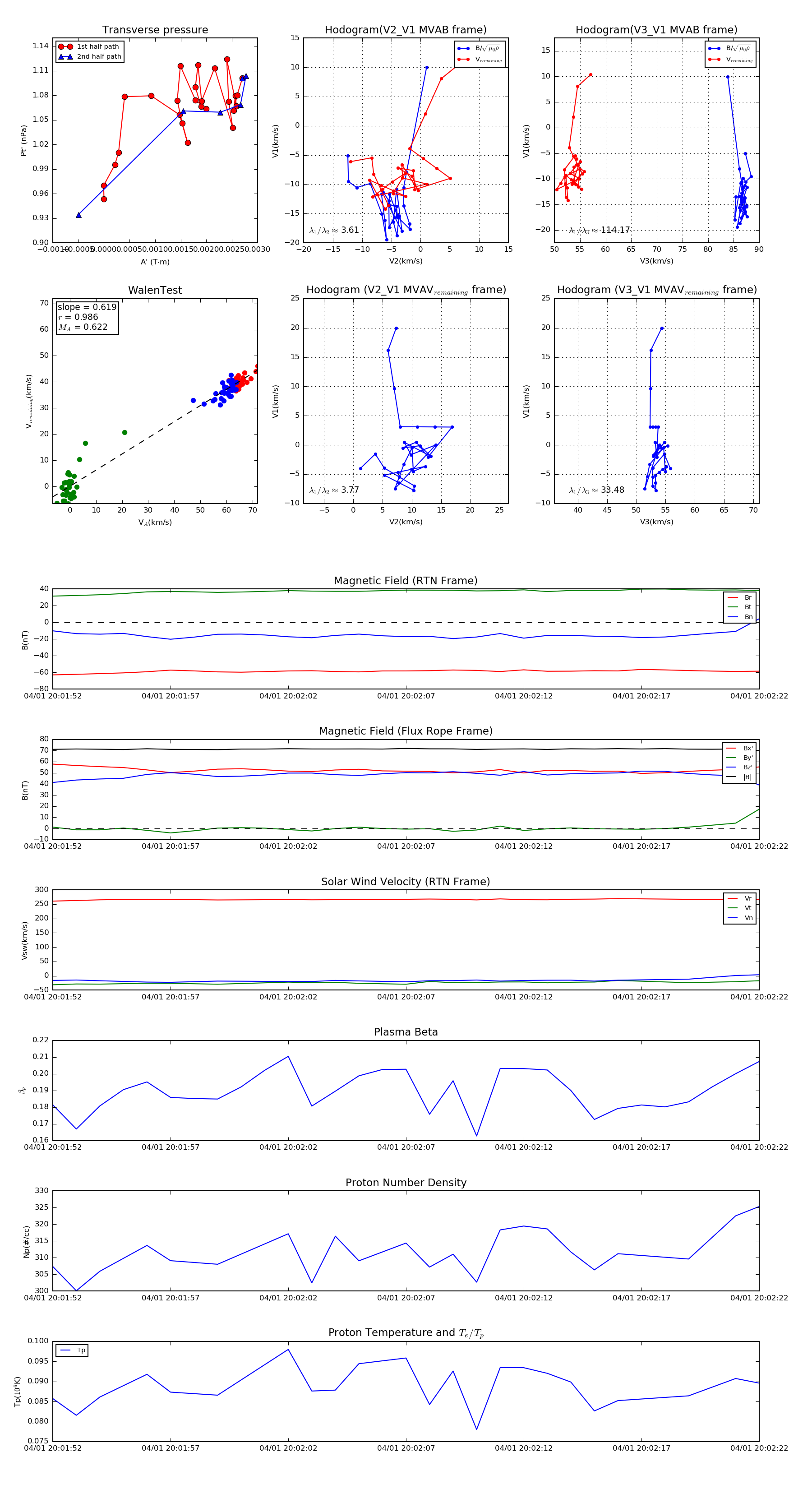Click the Bx' legend entry
The height and width of the screenshot is (1489, 812).
coord(739,748)
